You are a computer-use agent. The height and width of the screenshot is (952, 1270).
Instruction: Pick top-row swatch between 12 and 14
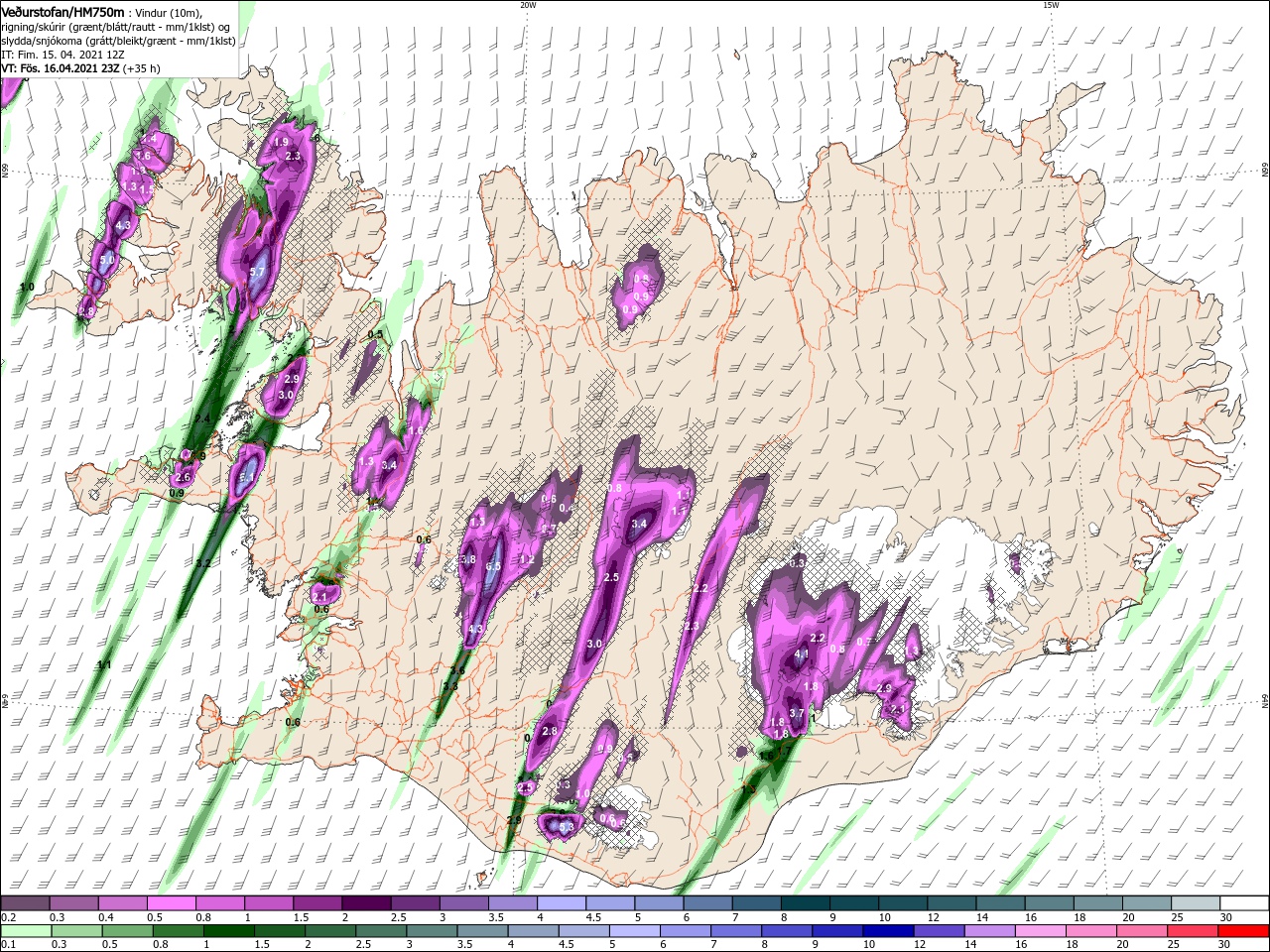pyautogui.click(x=952, y=902)
